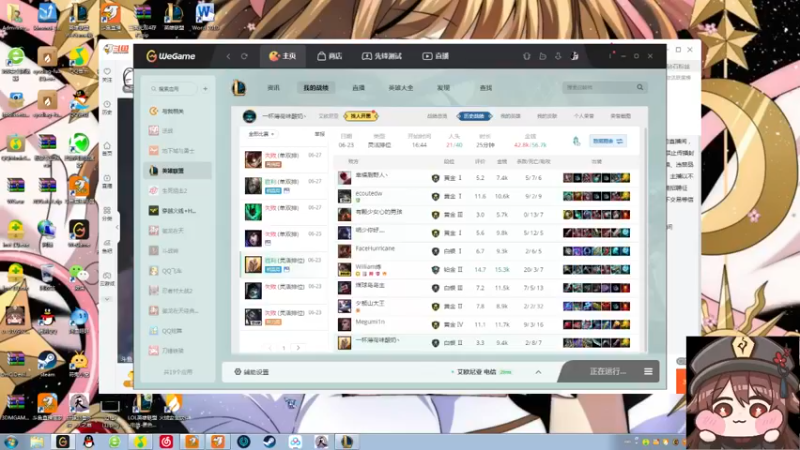Screen dimensions: 800x450
Task: Click the 艾欧尼亚 电信 server label
Action: pyautogui.click(x=476, y=372)
